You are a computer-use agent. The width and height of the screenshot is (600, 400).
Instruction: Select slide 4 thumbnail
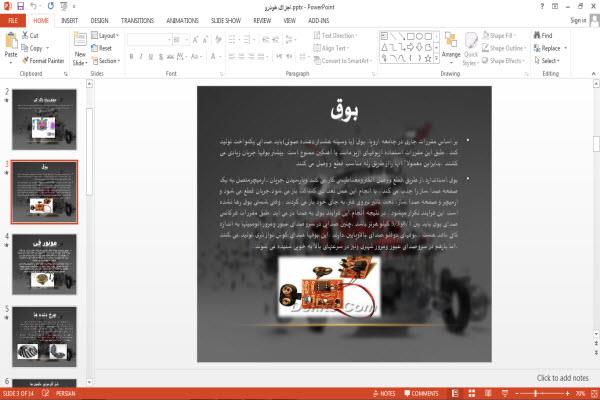(44, 264)
